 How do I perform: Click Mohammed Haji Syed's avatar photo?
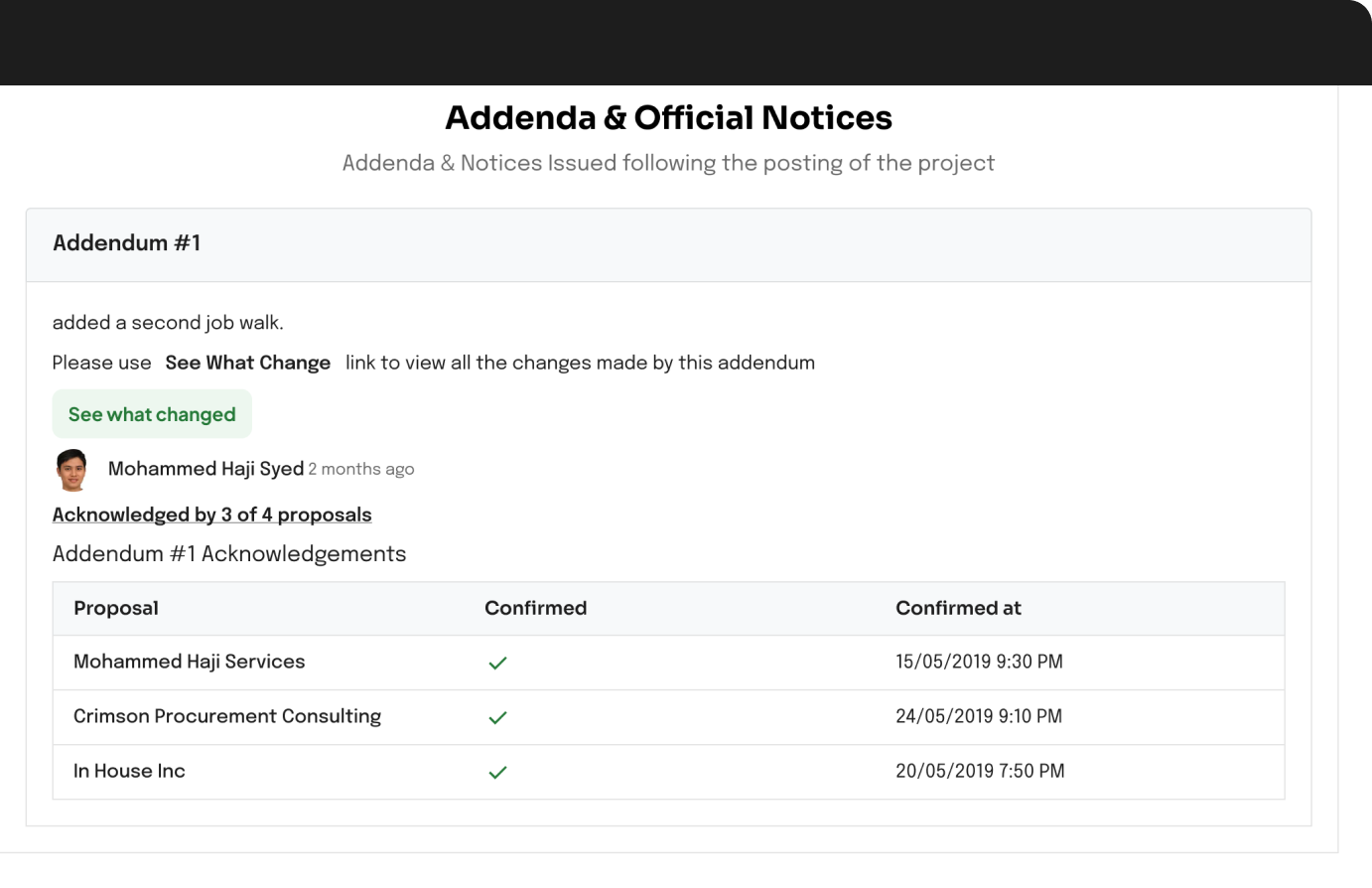(x=71, y=470)
